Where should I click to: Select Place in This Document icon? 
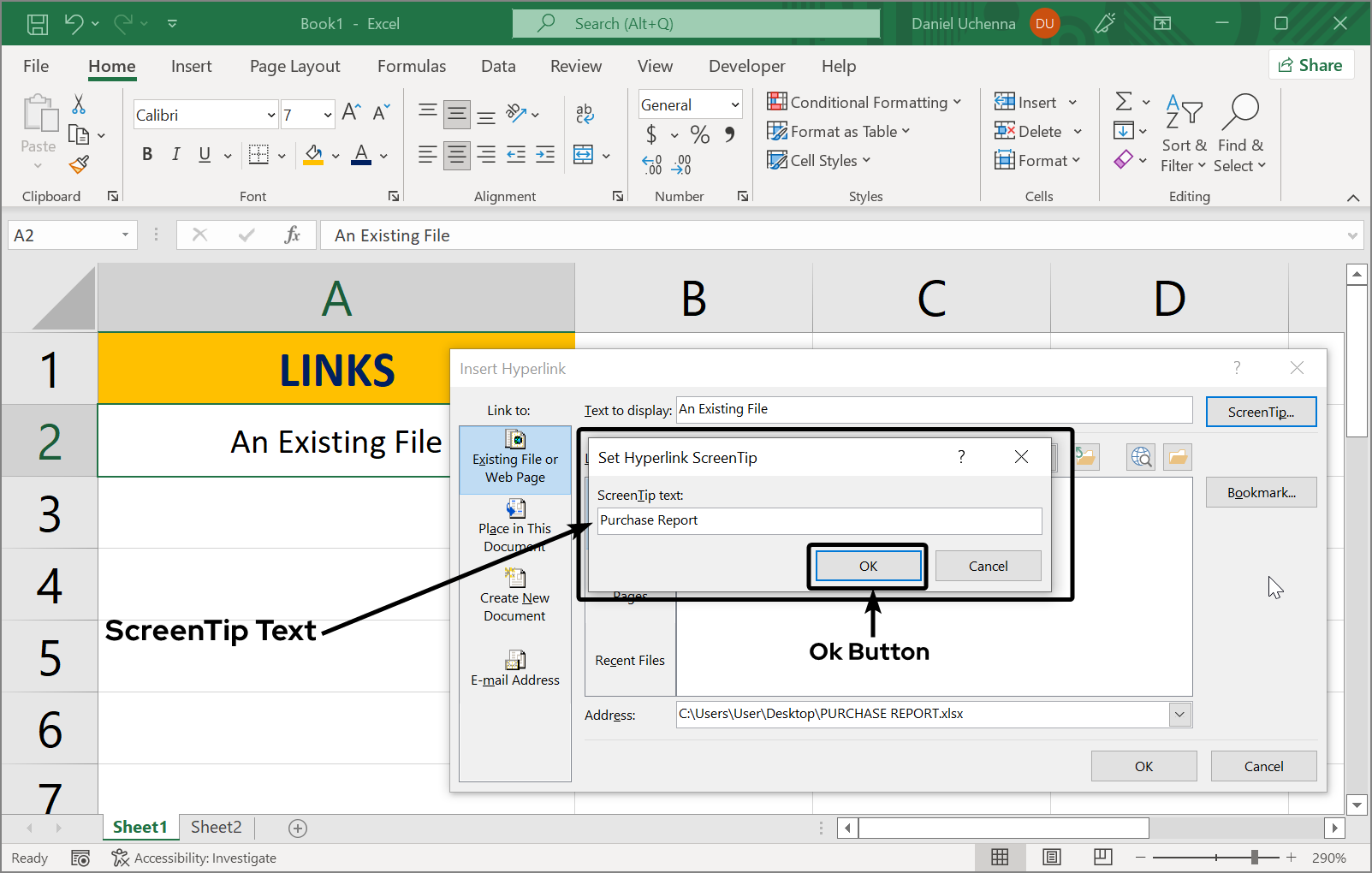514,508
